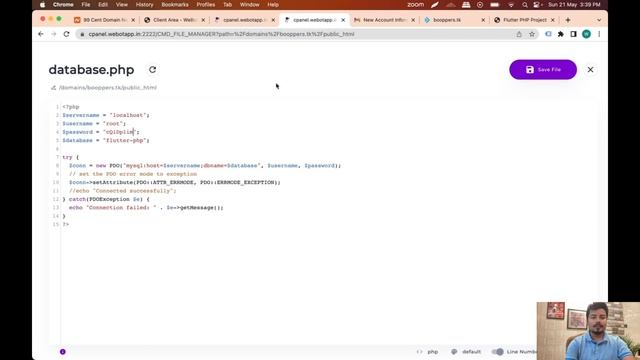Toggle the Line Numbers switch
This screenshot has width=640, height=360.
coord(497,351)
